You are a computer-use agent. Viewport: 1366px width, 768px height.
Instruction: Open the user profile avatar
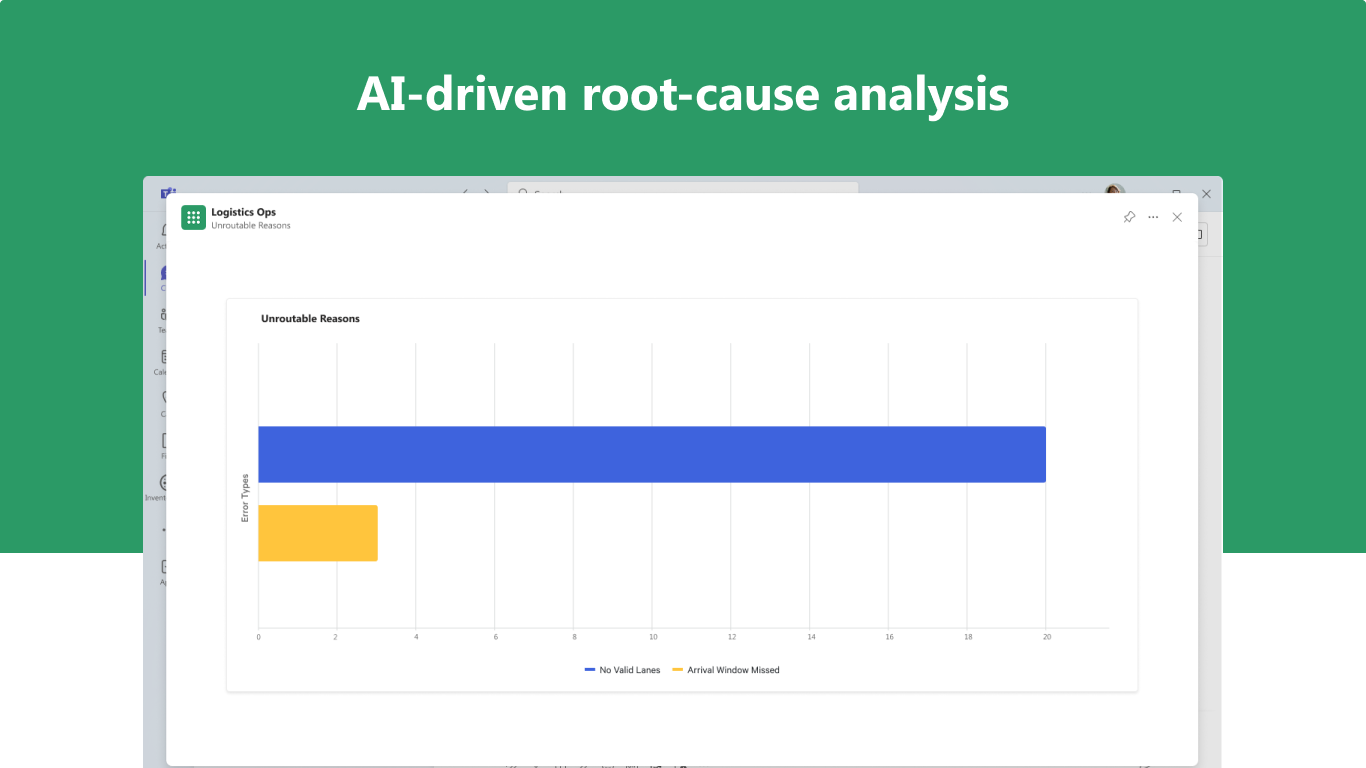(x=1114, y=190)
